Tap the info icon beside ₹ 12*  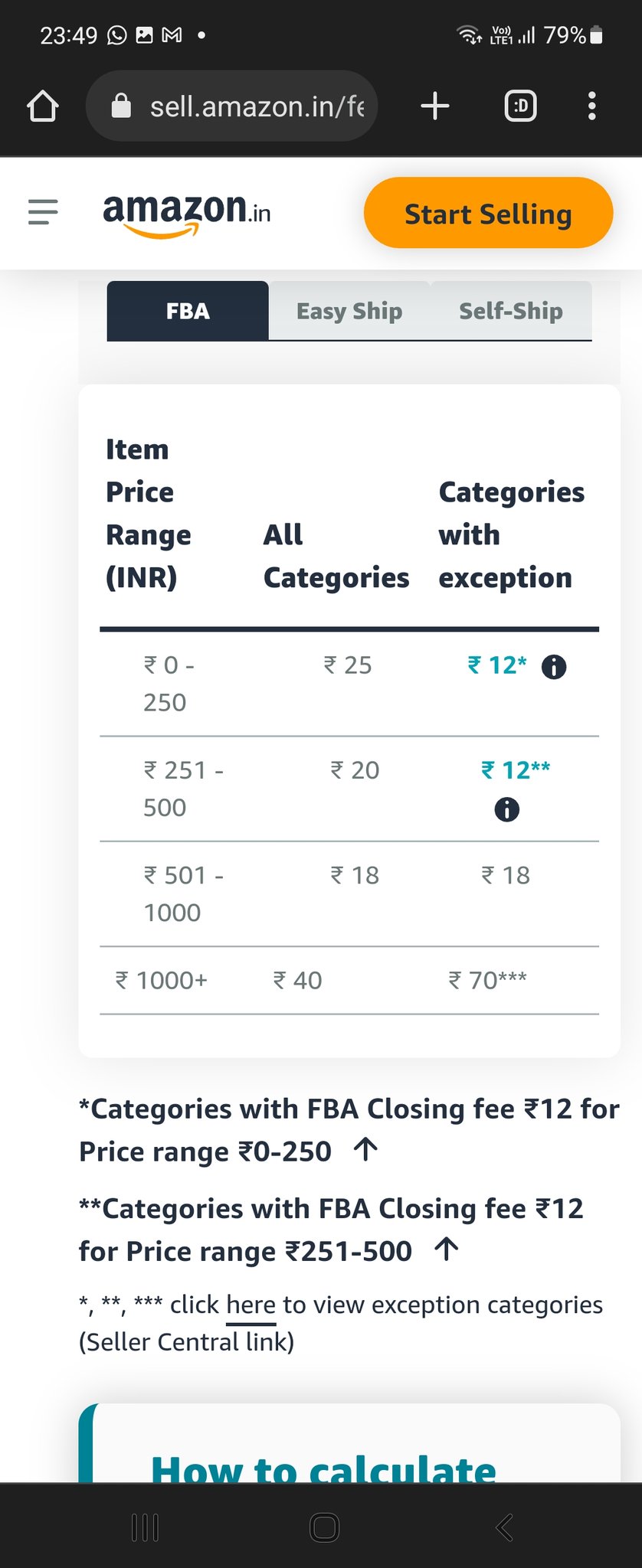[x=554, y=667]
